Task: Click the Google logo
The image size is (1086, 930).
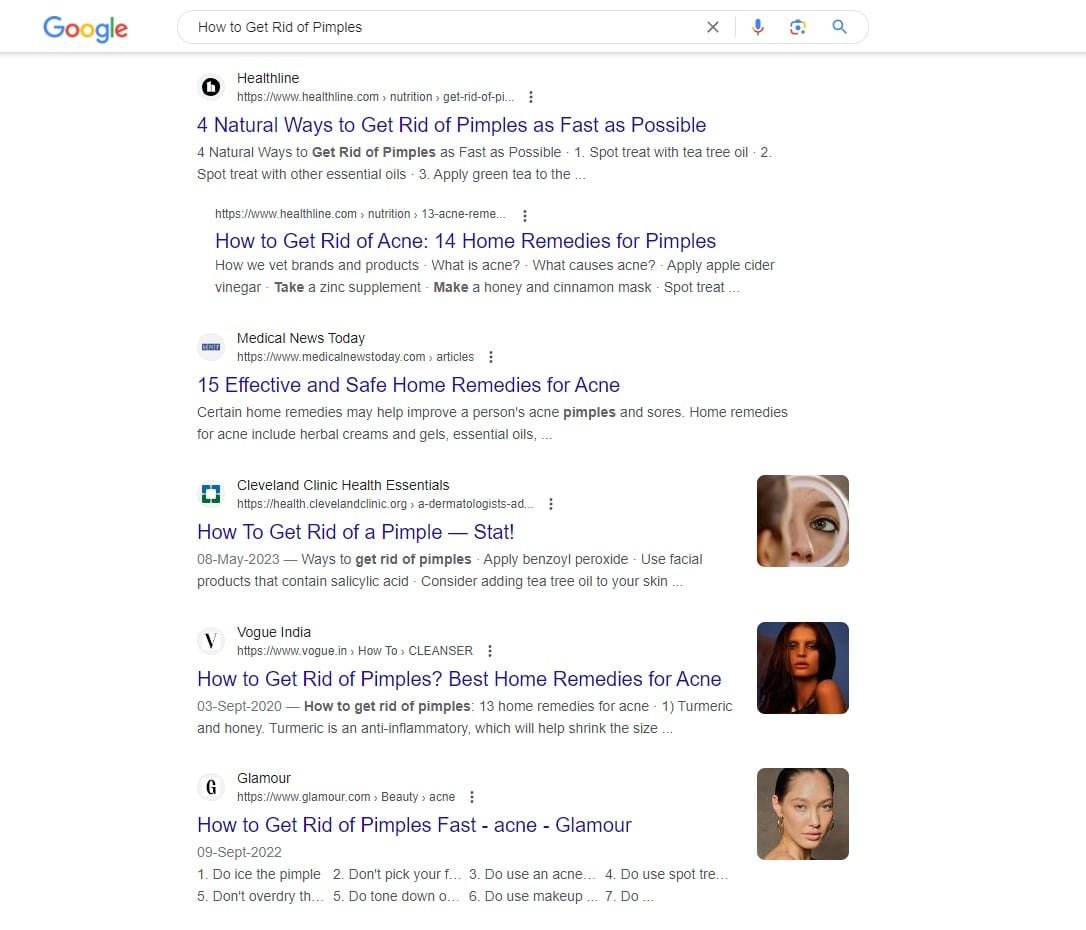Action: (85, 28)
